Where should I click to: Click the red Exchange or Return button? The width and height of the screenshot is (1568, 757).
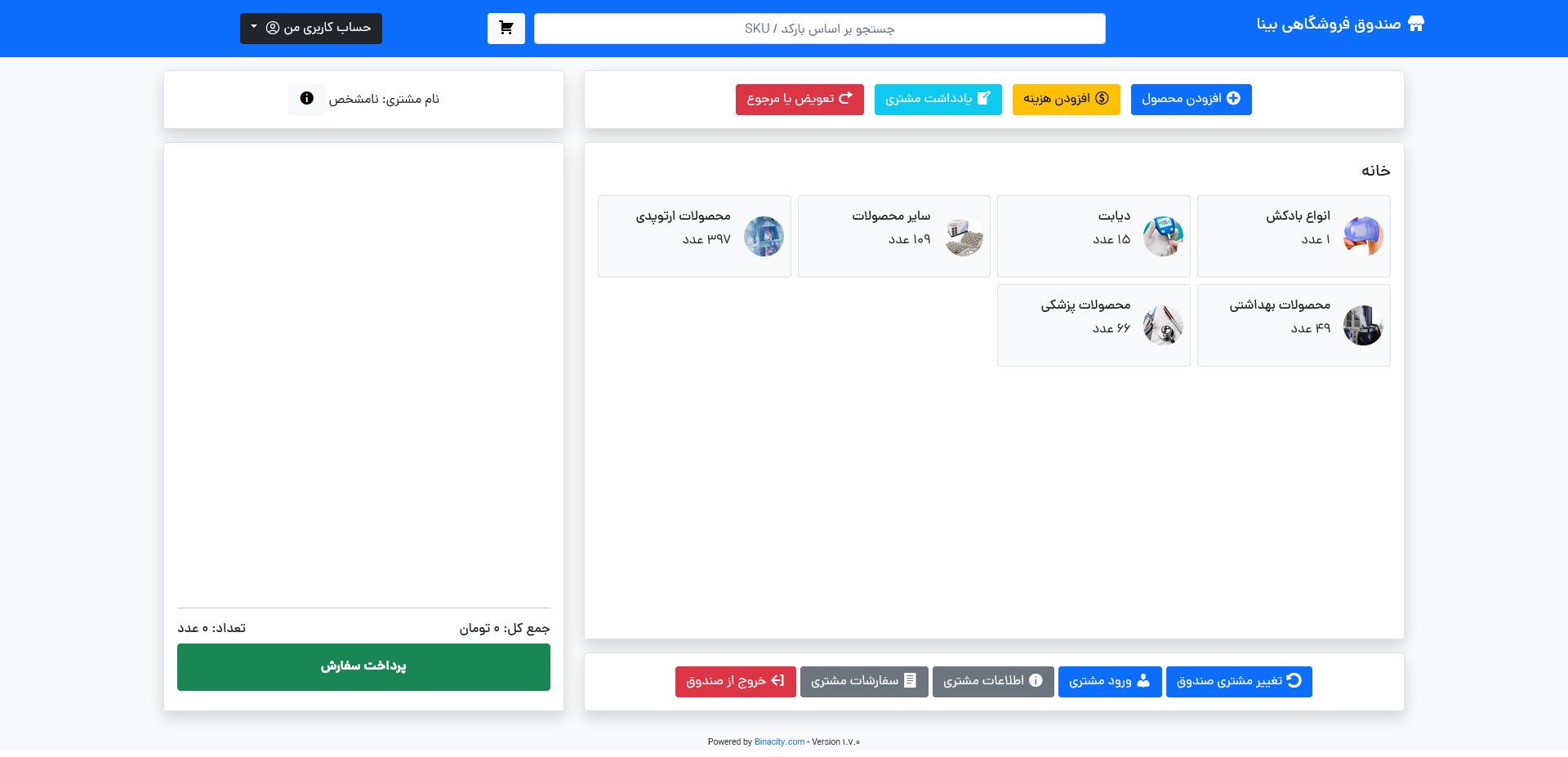tap(799, 100)
